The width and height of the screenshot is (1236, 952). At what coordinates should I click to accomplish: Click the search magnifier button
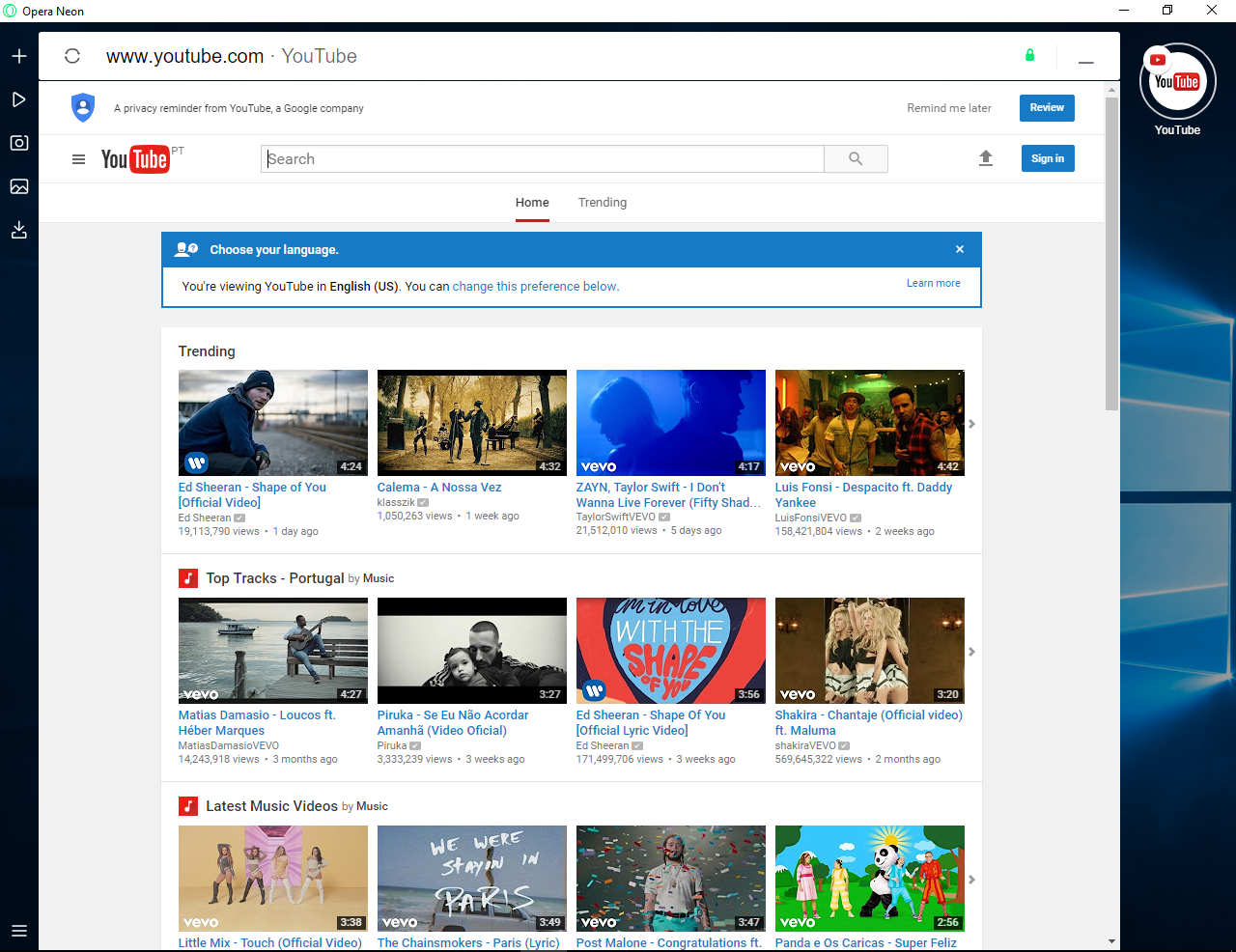pyautogui.click(x=856, y=159)
